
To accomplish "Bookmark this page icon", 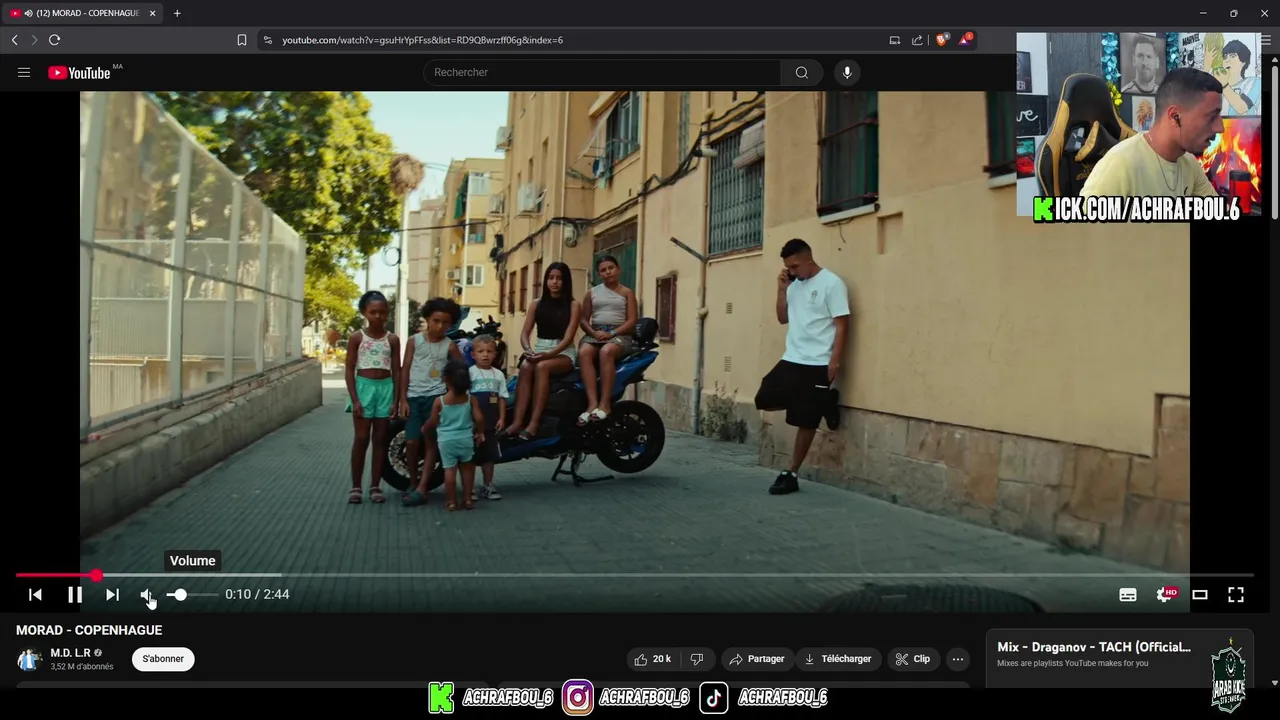I will (x=241, y=40).
